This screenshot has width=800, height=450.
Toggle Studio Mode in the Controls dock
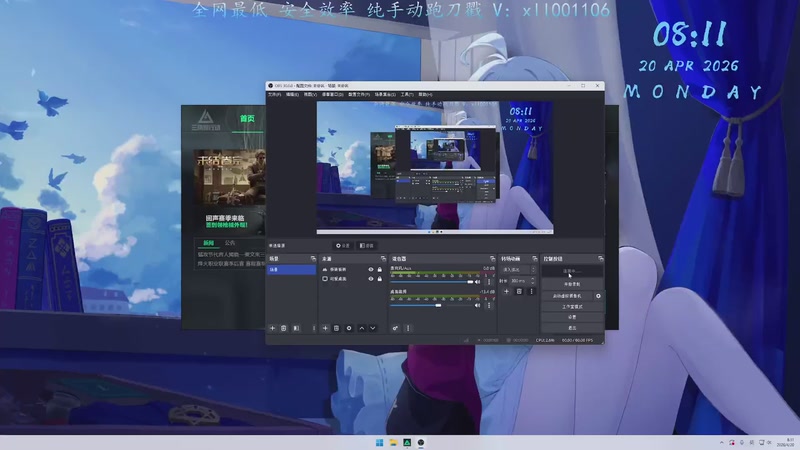[x=572, y=307]
